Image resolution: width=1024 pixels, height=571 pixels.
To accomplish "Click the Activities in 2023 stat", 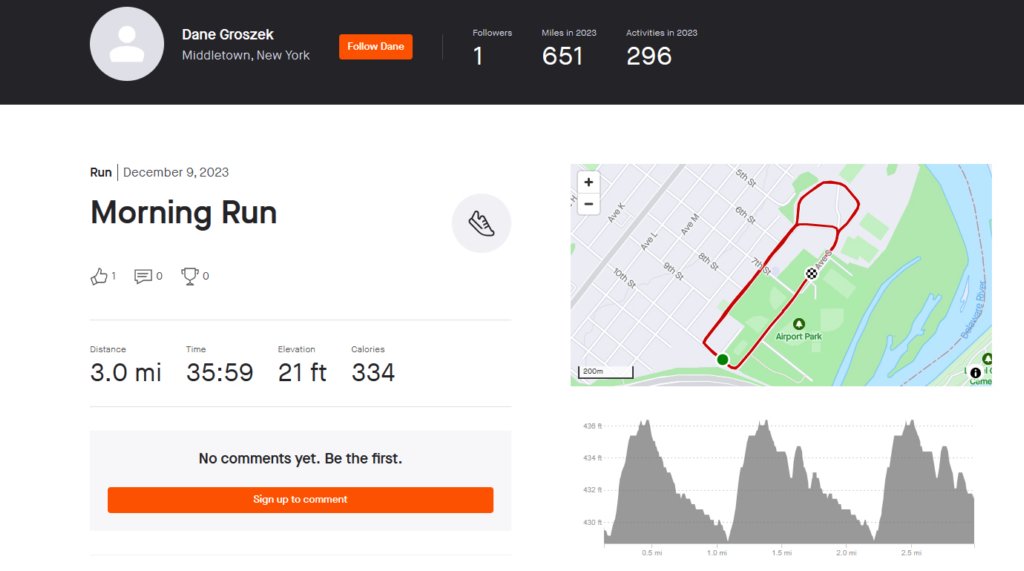I will click(662, 48).
